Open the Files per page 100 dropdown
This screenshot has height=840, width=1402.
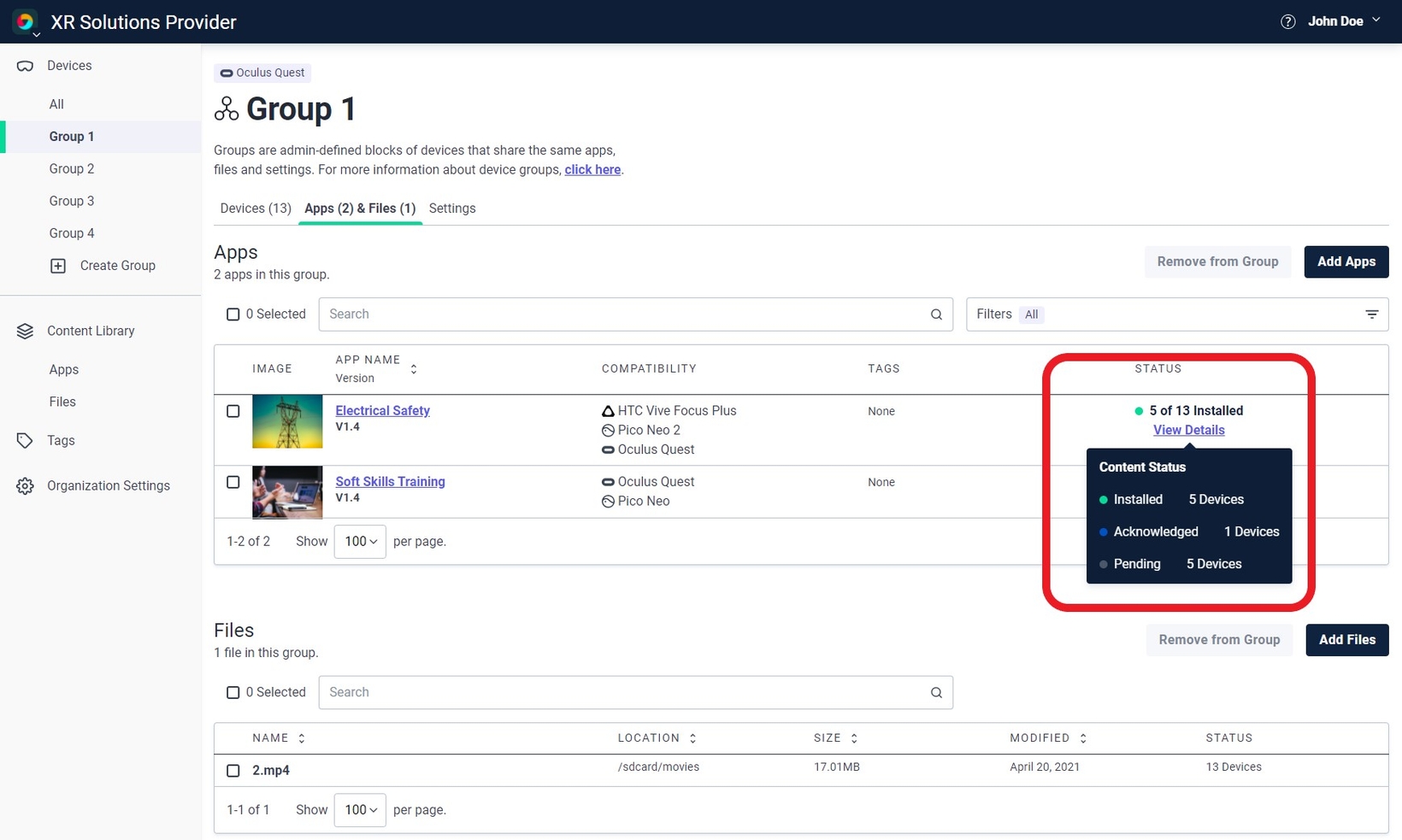(x=360, y=810)
